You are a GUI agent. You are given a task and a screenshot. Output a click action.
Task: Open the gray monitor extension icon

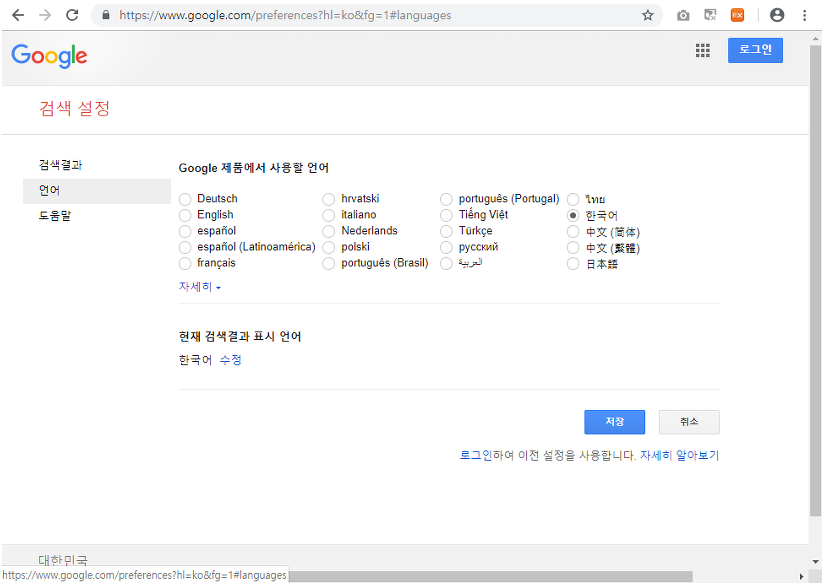click(710, 15)
